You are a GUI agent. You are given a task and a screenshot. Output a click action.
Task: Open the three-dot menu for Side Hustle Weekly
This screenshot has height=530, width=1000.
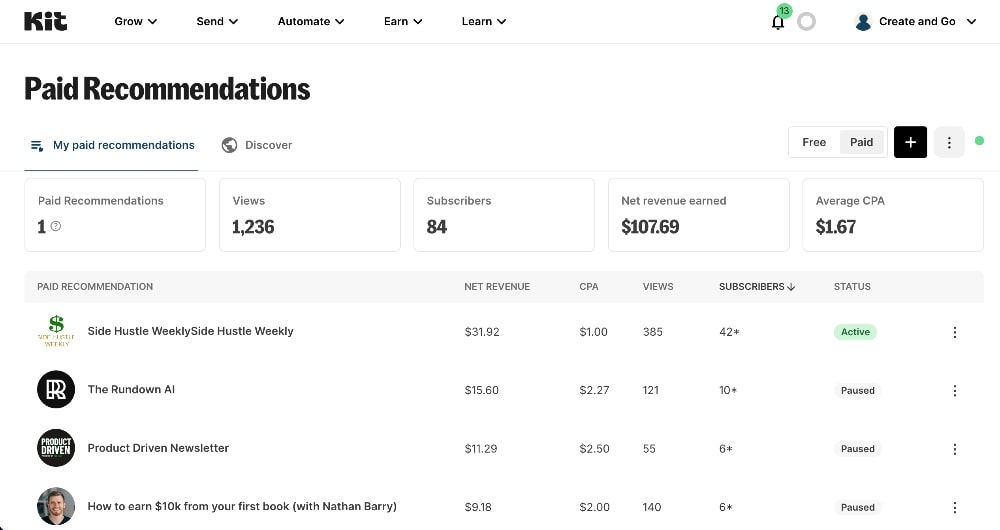(955, 332)
